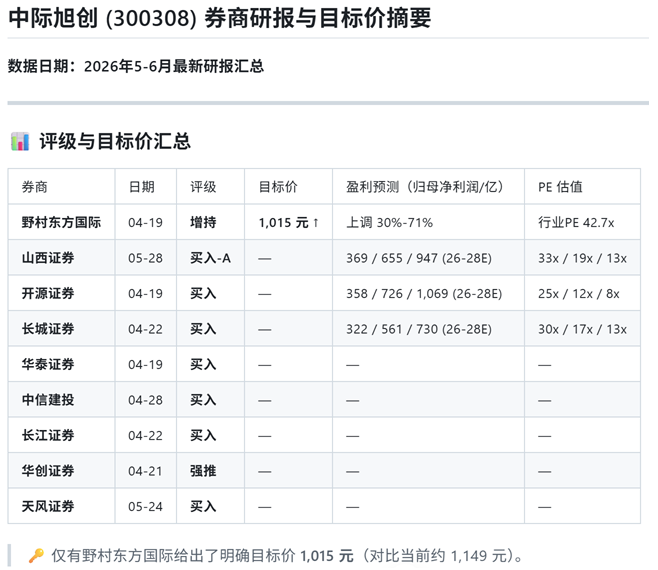
Task: Click the 买入-A rating cell
Action: pos(210,258)
